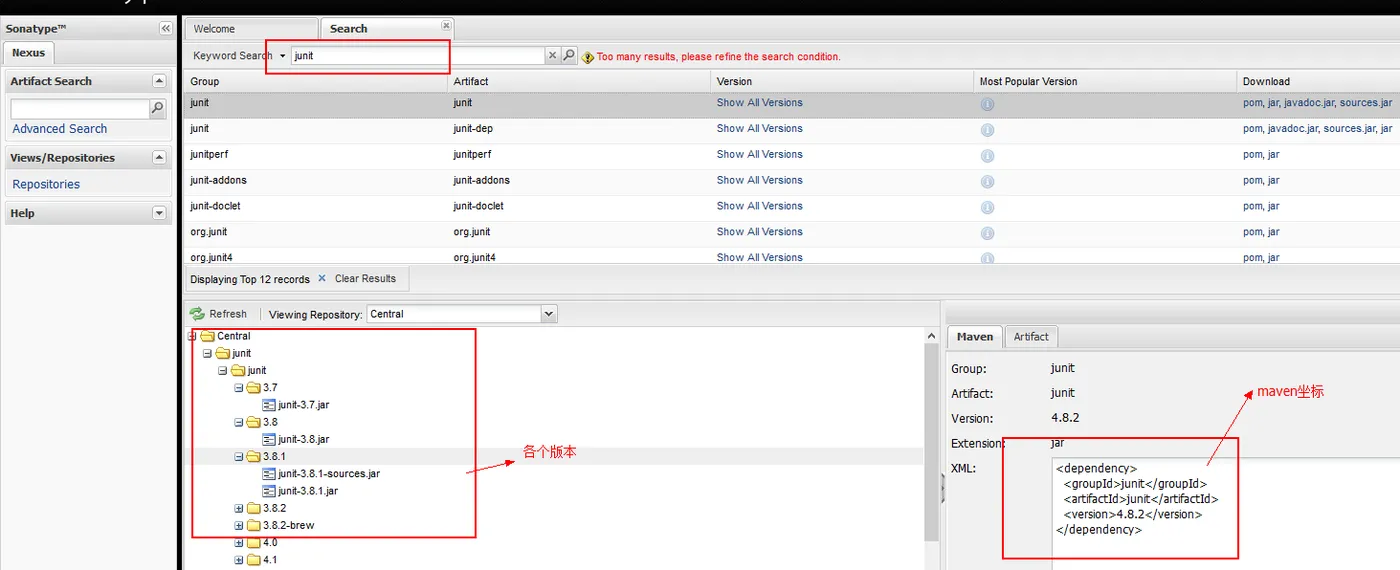Focus the sidebar Artifact Search box
Screen dimensions: 1400x570
pos(80,108)
